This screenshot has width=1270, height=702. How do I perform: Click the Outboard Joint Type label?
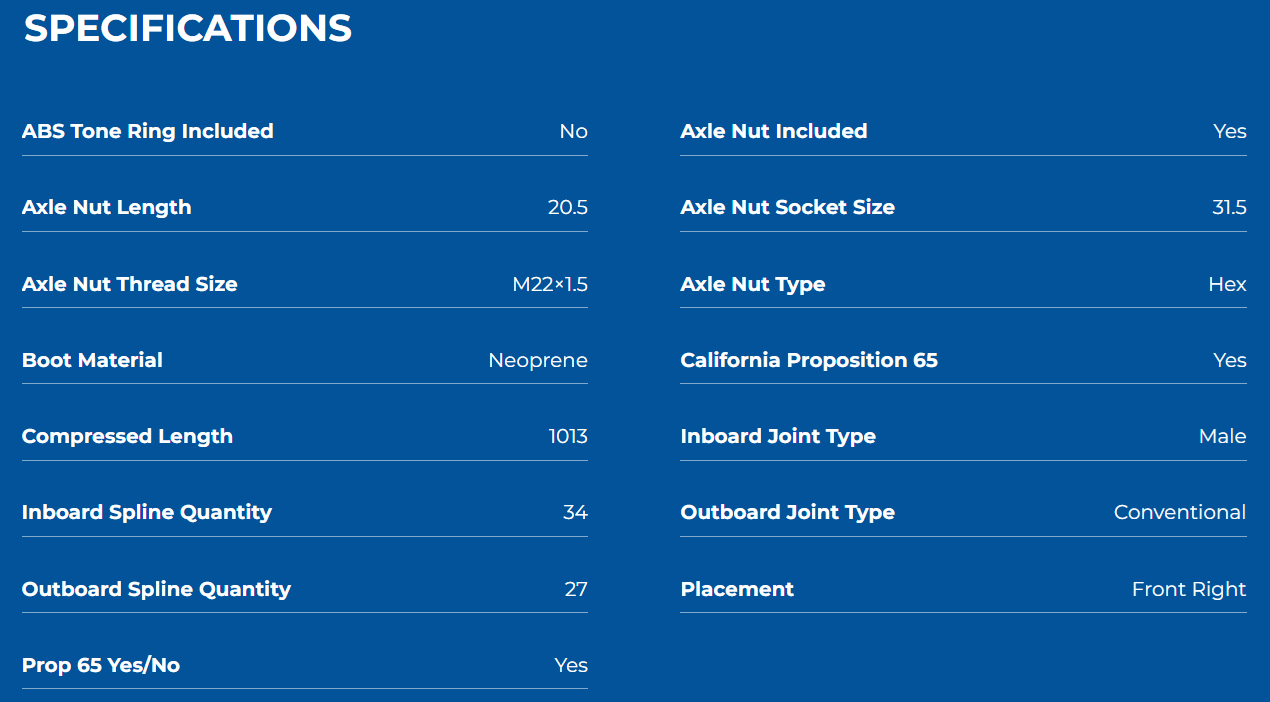click(x=787, y=512)
